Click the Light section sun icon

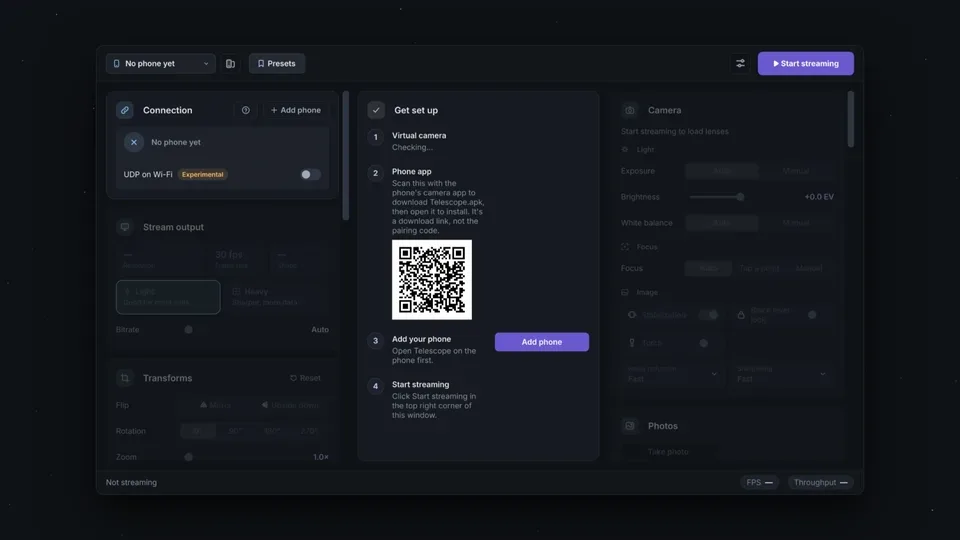click(x=624, y=149)
